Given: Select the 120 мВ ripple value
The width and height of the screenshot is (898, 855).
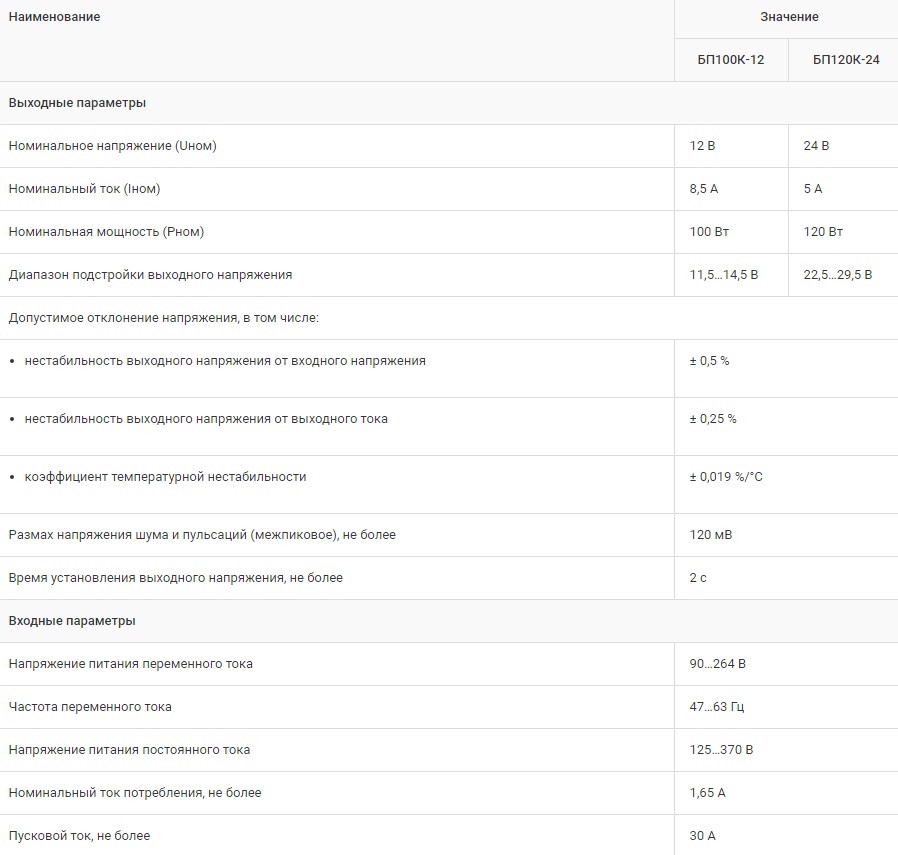Looking at the screenshot, I should pos(711,535).
